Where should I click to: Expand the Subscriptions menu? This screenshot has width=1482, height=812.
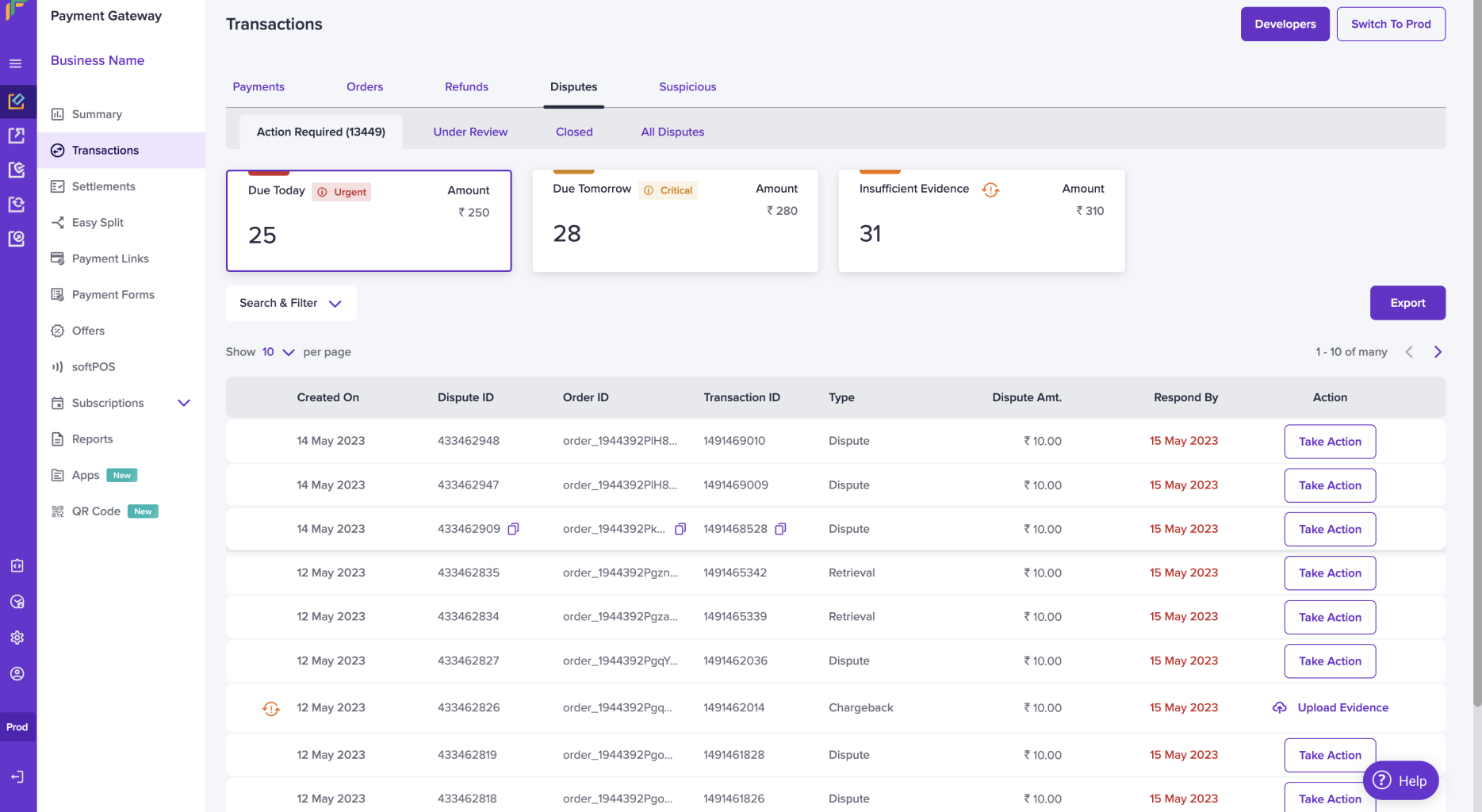[x=184, y=403]
